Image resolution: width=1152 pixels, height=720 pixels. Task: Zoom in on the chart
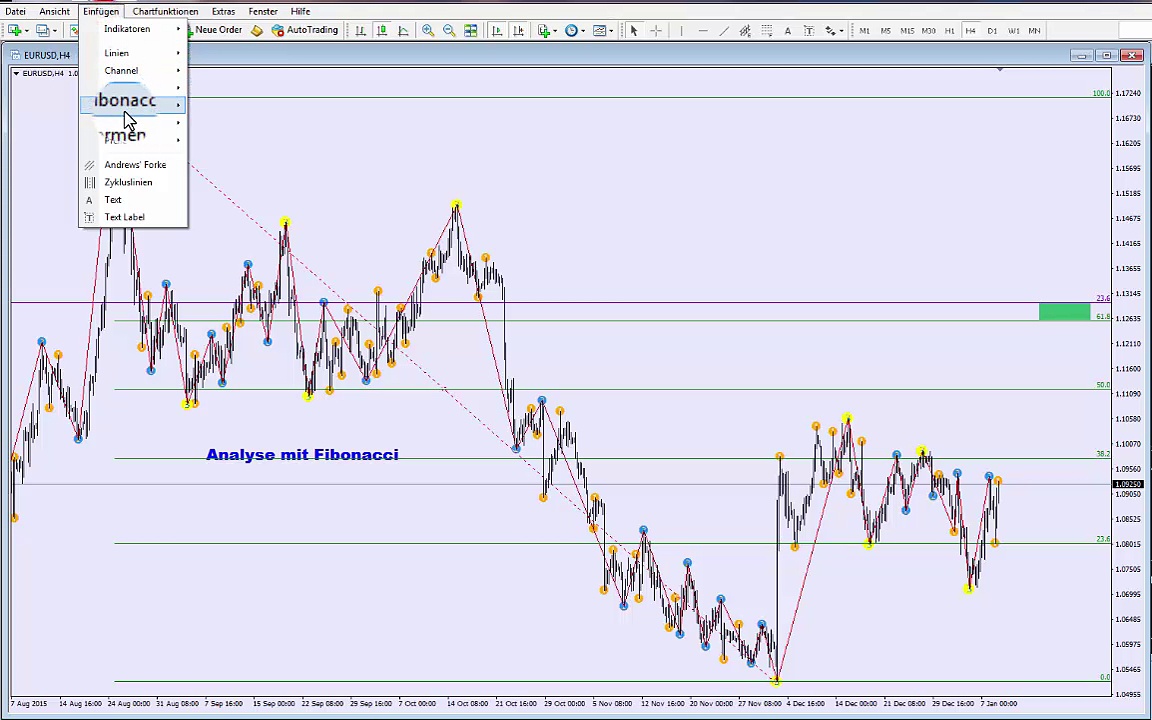pyautogui.click(x=428, y=31)
